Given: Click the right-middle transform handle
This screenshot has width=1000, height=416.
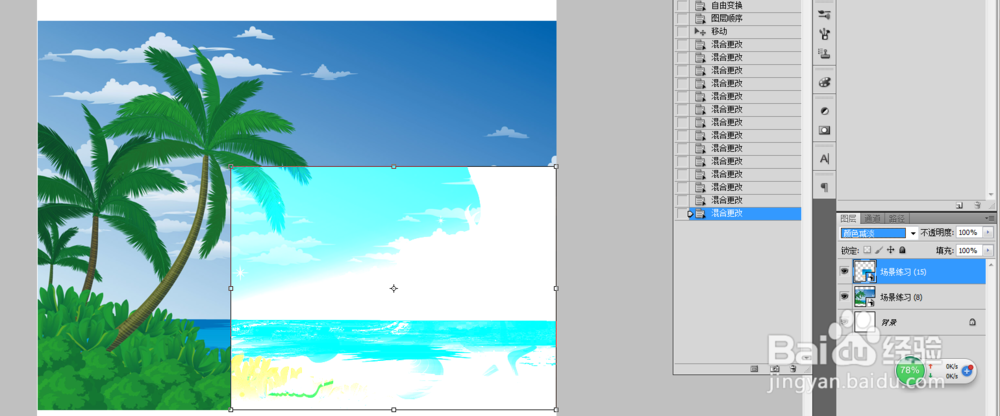Looking at the screenshot, I should point(556,288).
